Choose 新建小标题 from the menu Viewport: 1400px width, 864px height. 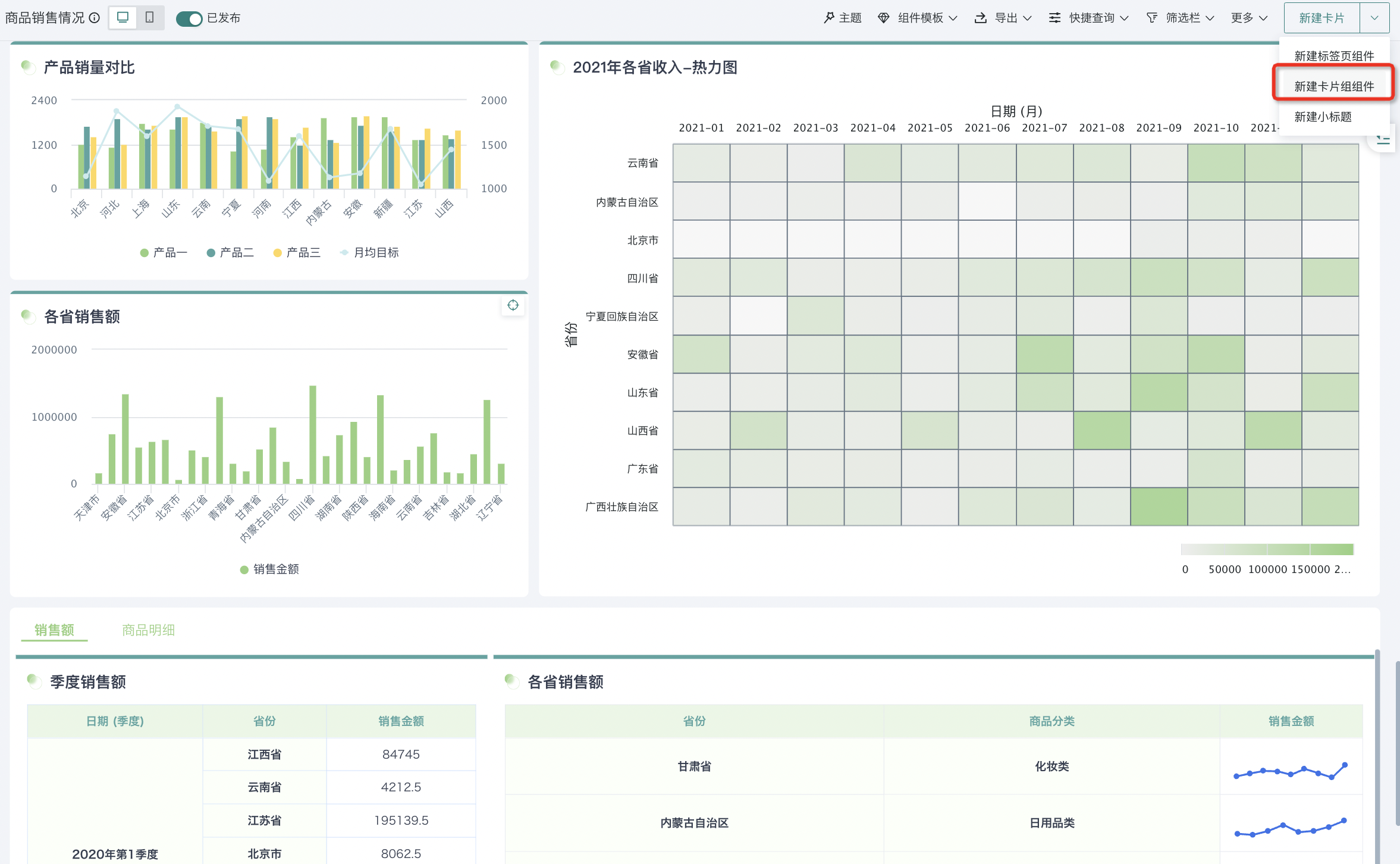tap(1323, 117)
